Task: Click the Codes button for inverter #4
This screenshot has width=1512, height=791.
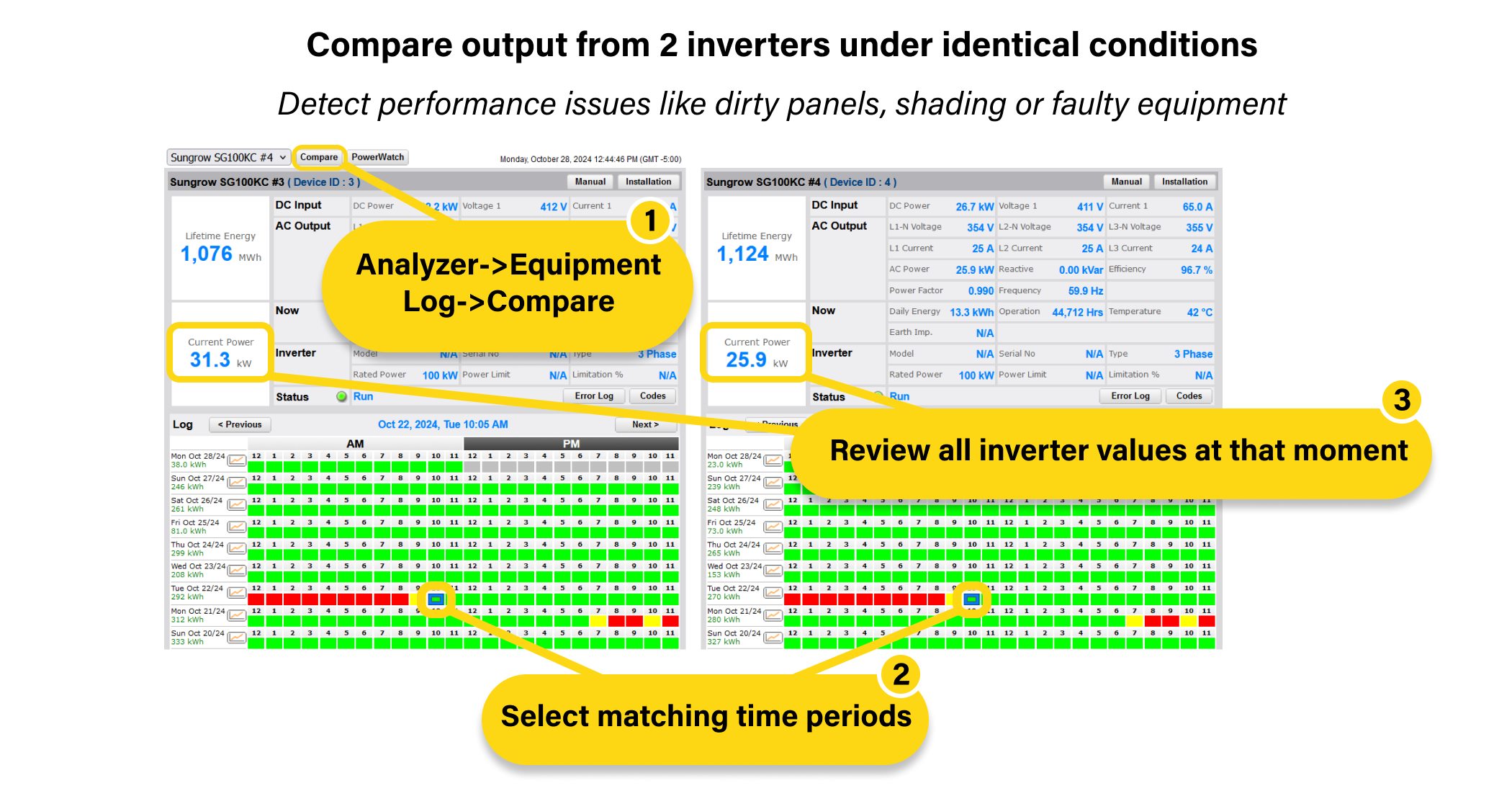Action: click(1212, 400)
